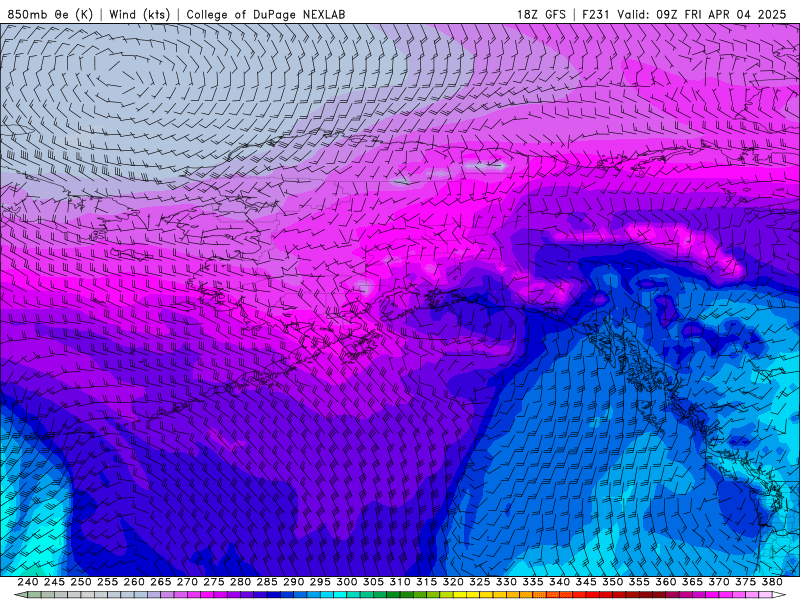Click the 280 legend number
This screenshot has height=600, width=800.
[240, 582]
